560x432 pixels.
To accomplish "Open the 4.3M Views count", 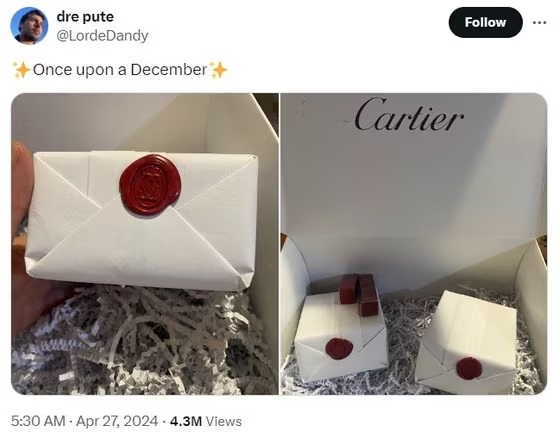I will [x=206, y=421].
